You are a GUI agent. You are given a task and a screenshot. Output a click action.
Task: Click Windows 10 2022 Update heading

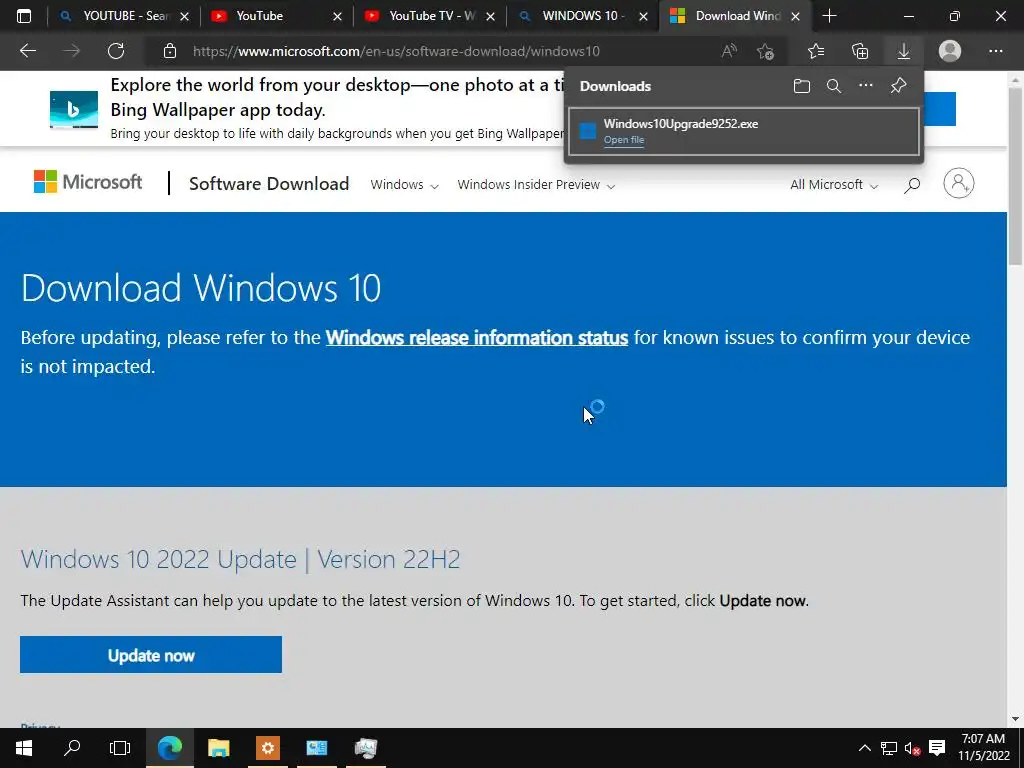[x=240, y=560]
